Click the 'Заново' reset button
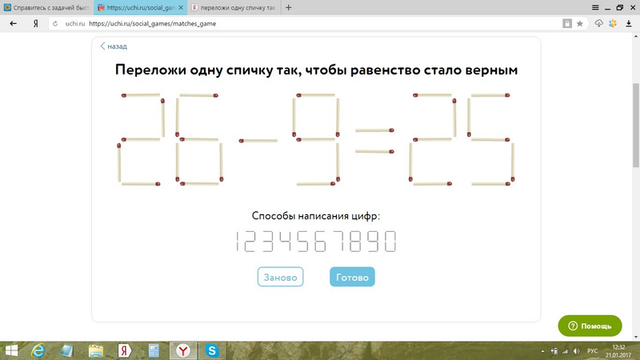640x360 pixels. coord(280,277)
